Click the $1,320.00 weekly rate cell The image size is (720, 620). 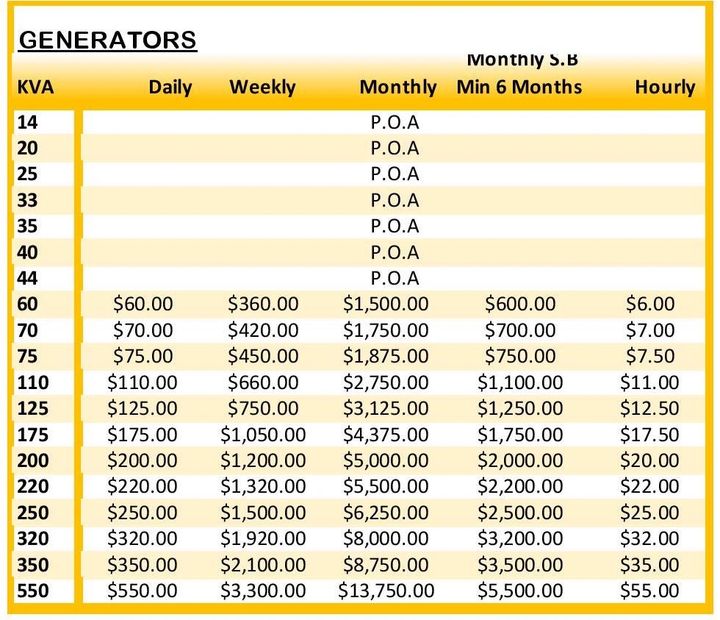263,486
